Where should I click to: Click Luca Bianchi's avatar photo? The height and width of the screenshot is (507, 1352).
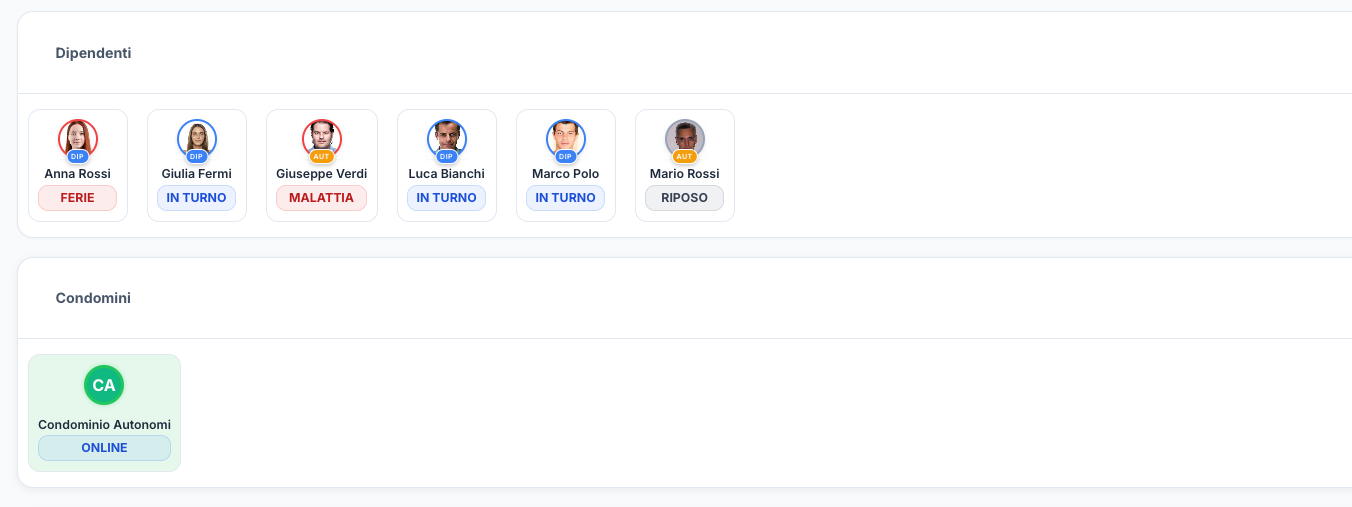pyautogui.click(x=447, y=137)
